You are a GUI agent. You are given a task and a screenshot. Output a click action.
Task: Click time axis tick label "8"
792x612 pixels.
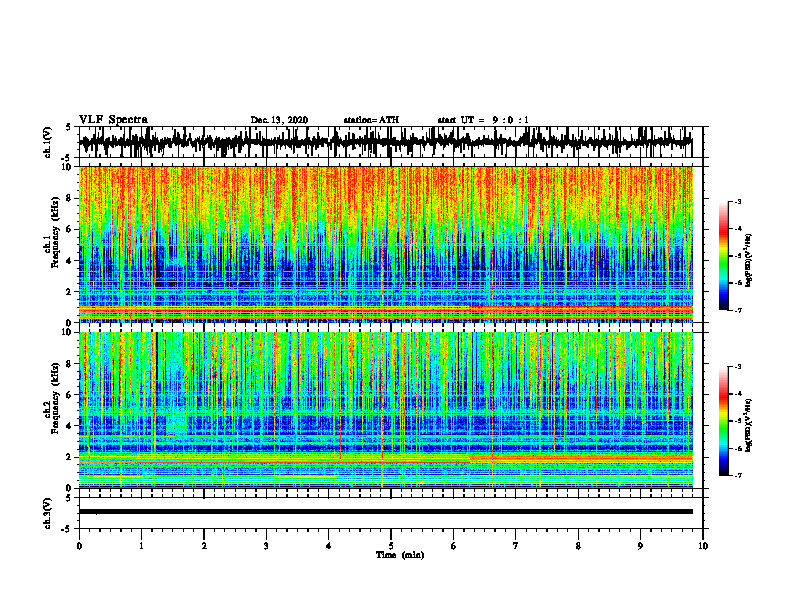(x=578, y=546)
